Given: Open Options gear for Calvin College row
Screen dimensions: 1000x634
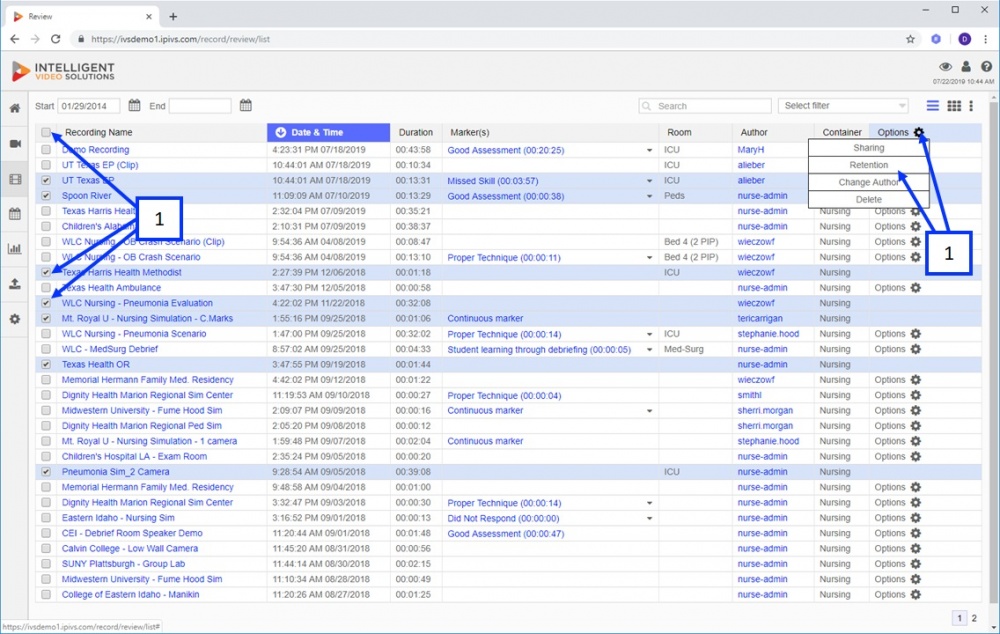Looking at the screenshot, I should point(916,549).
